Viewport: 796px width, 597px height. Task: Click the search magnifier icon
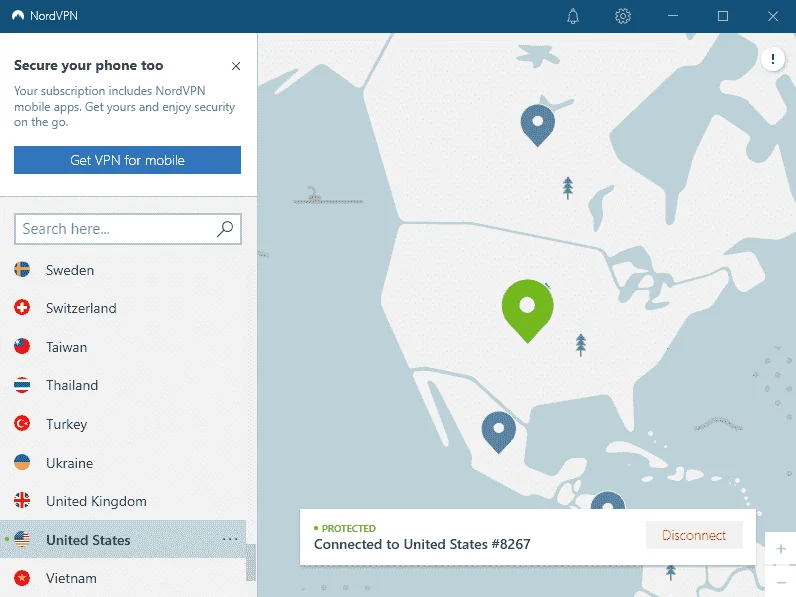[x=225, y=229]
